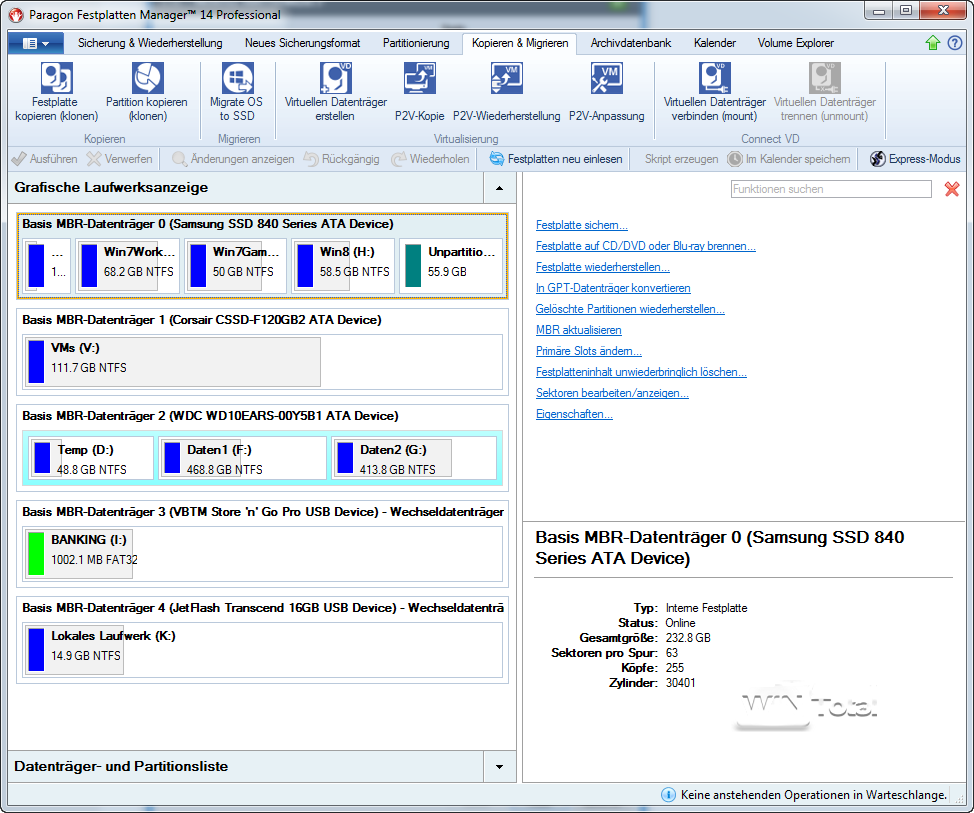The image size is (974, 813).
Task: Open the Sicherung & Wiederherstellung tab
Action: tap(149, 43)
